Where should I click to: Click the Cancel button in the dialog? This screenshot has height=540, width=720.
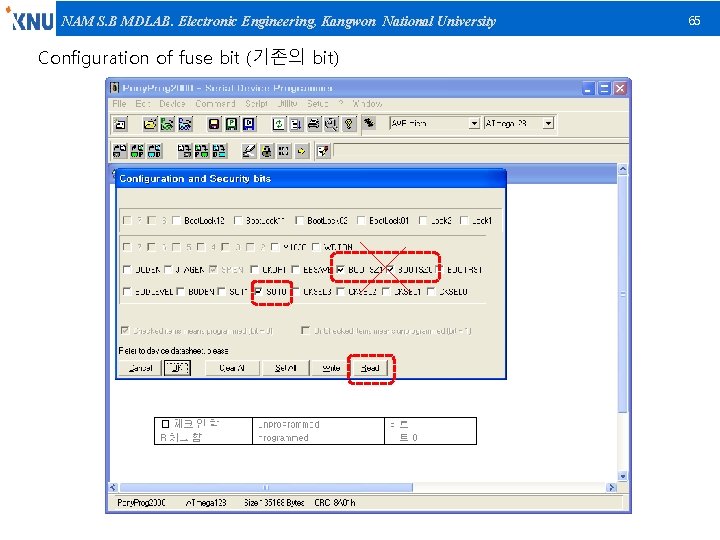click(x=140, y=368)
